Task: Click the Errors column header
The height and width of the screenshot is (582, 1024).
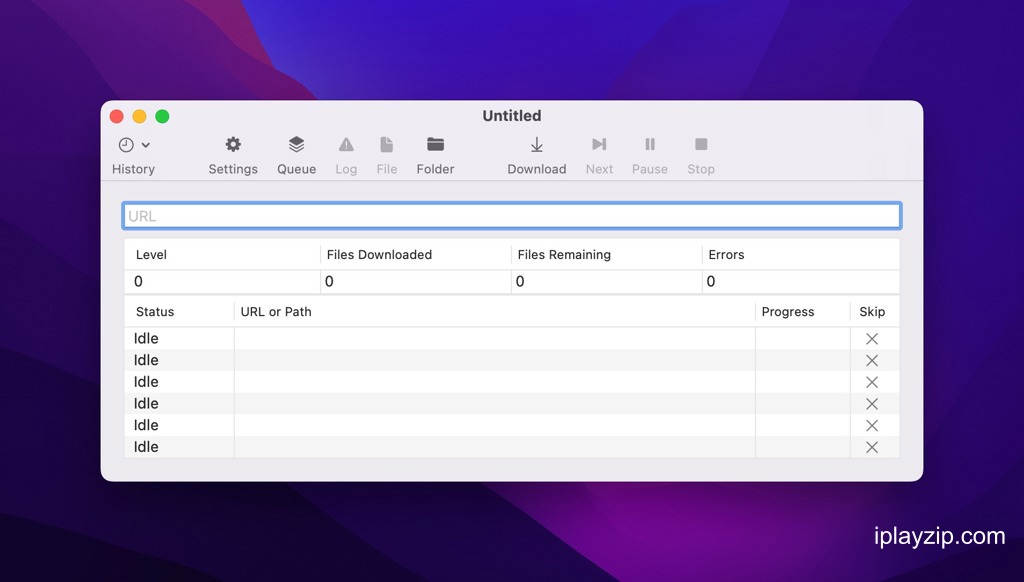Action: point(726,255)
